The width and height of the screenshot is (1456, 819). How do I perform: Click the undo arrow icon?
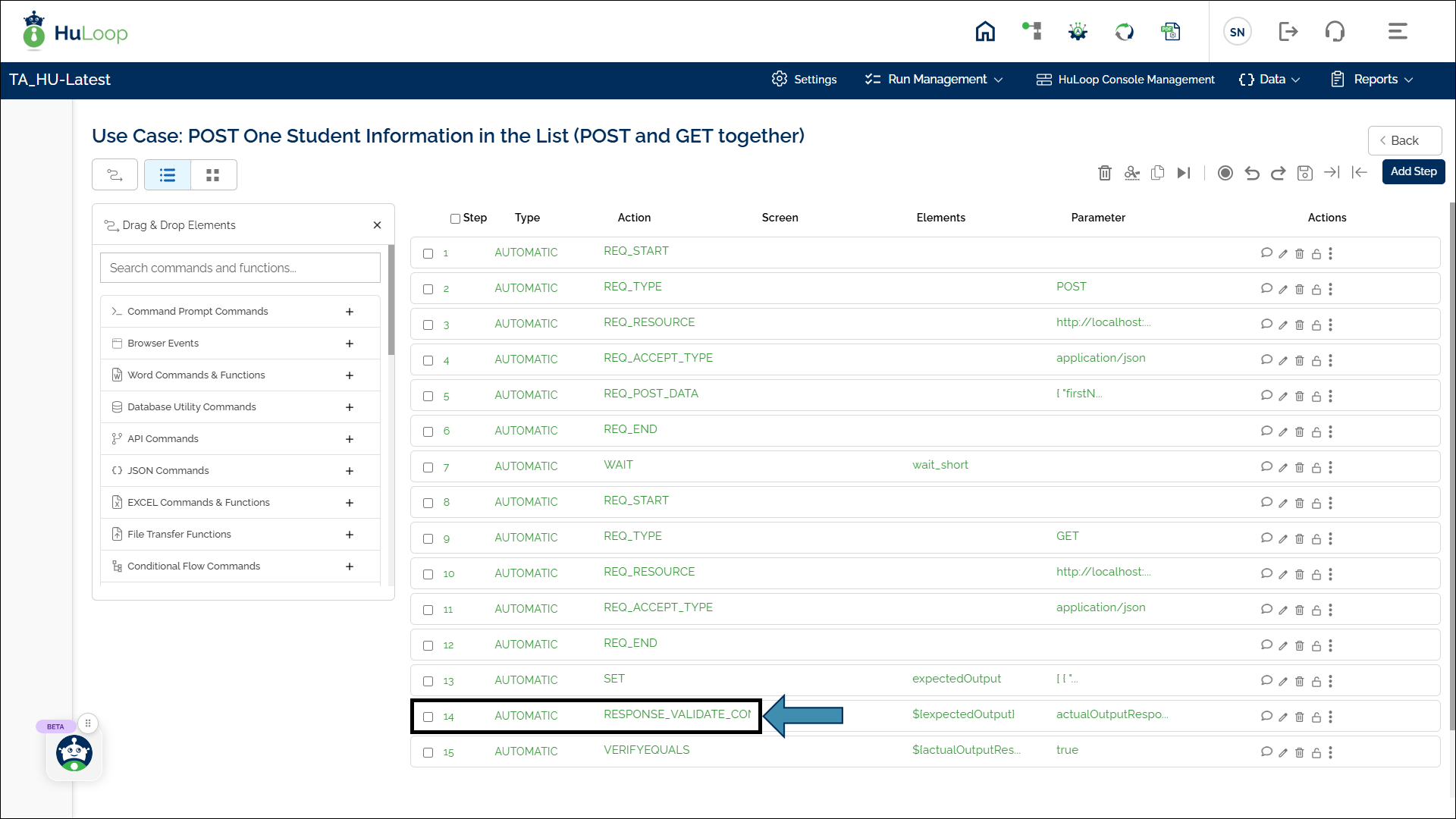click(1252, 173)
